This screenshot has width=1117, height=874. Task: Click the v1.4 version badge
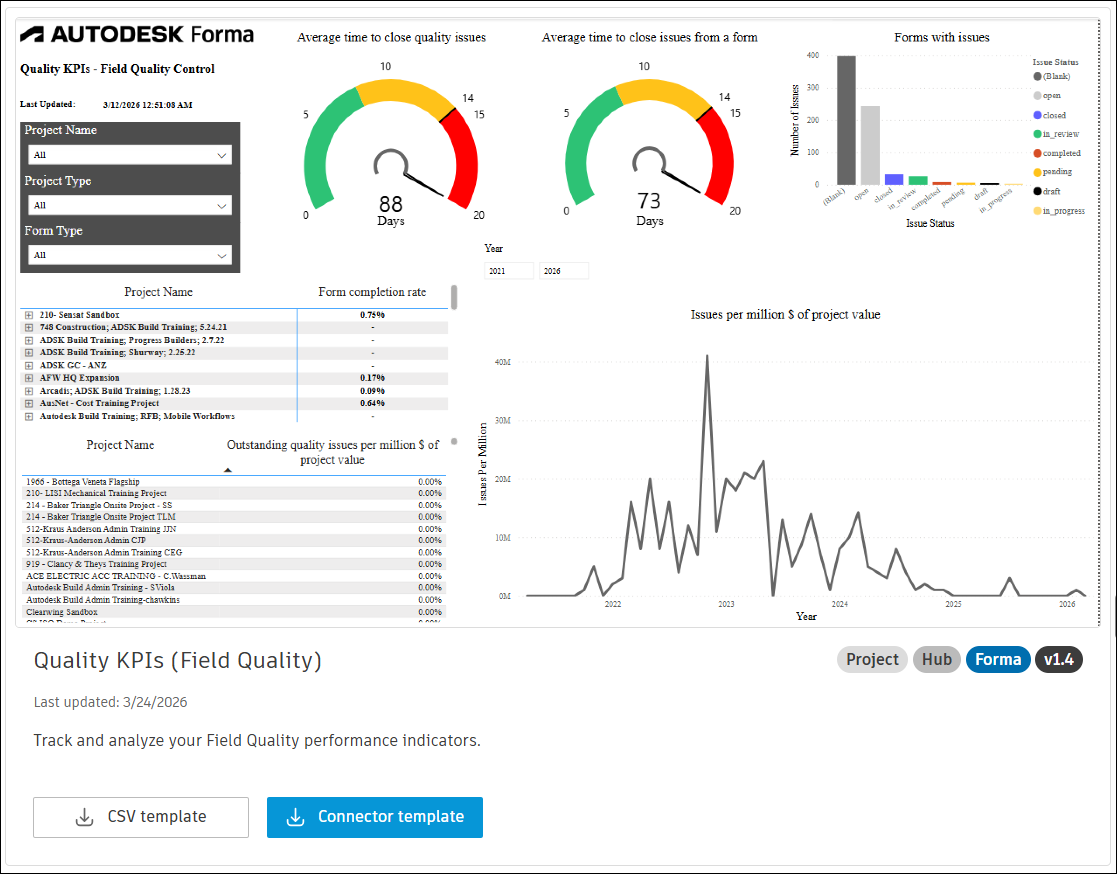(1059, 660)
